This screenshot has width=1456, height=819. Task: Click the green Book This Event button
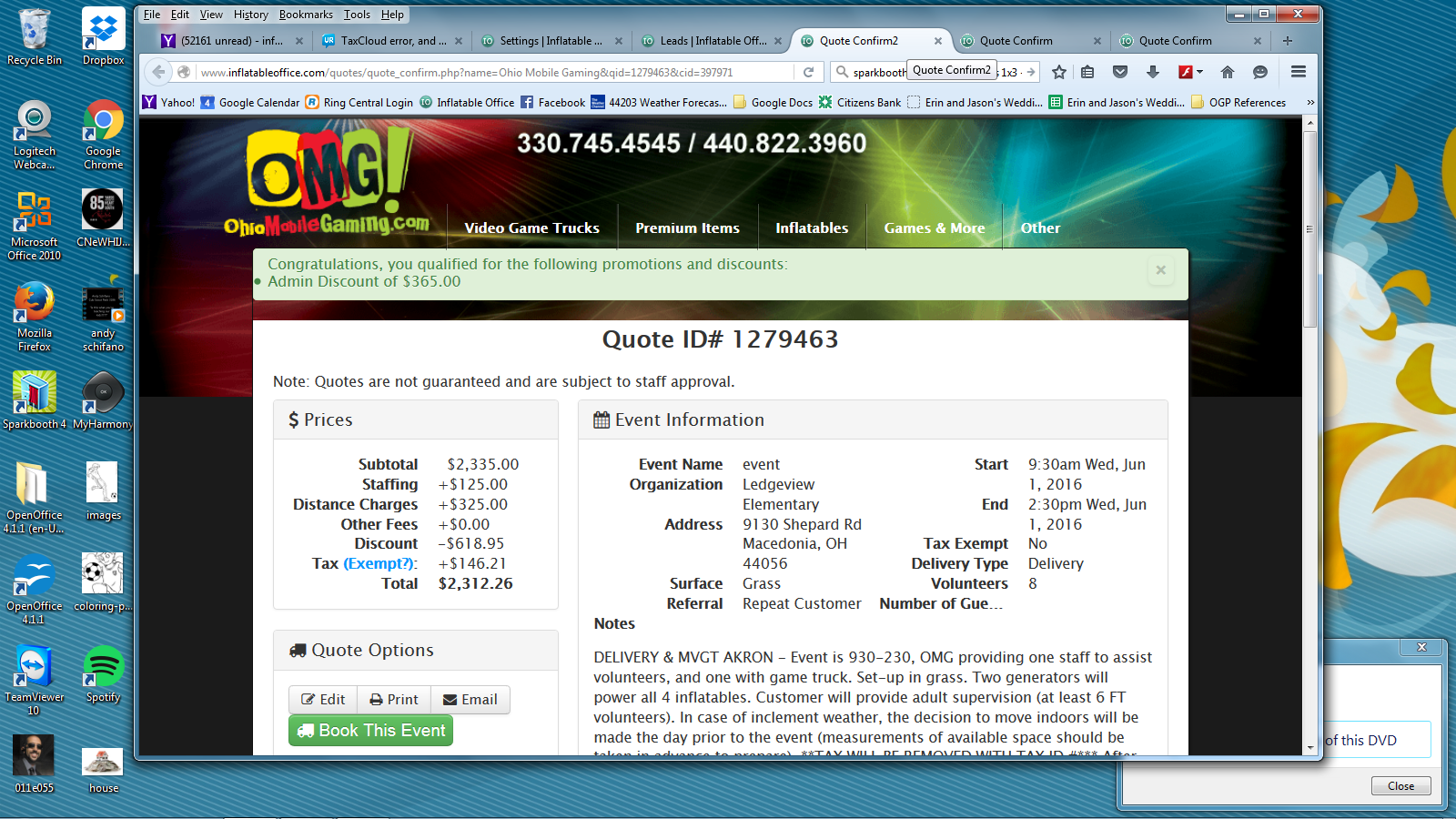click(370, 731)
